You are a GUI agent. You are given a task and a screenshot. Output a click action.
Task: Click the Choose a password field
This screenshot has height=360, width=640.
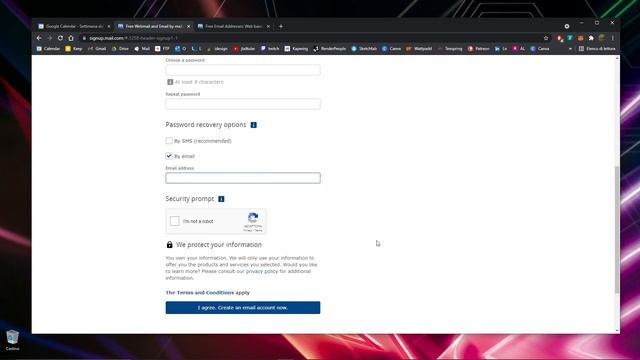pyautogui.click(x=243, y=70)
